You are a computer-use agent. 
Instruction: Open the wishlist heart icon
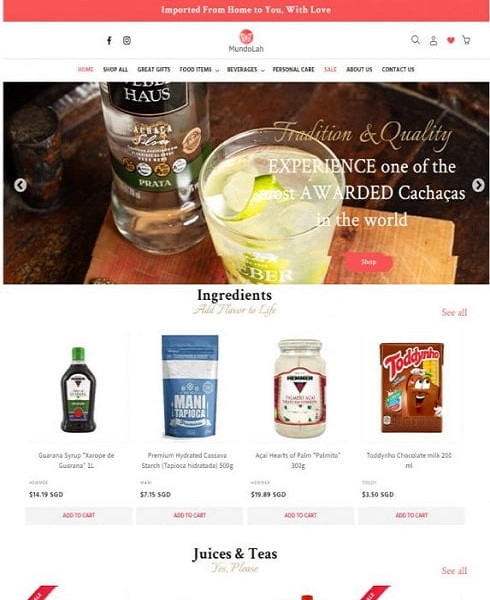point(451,40)
